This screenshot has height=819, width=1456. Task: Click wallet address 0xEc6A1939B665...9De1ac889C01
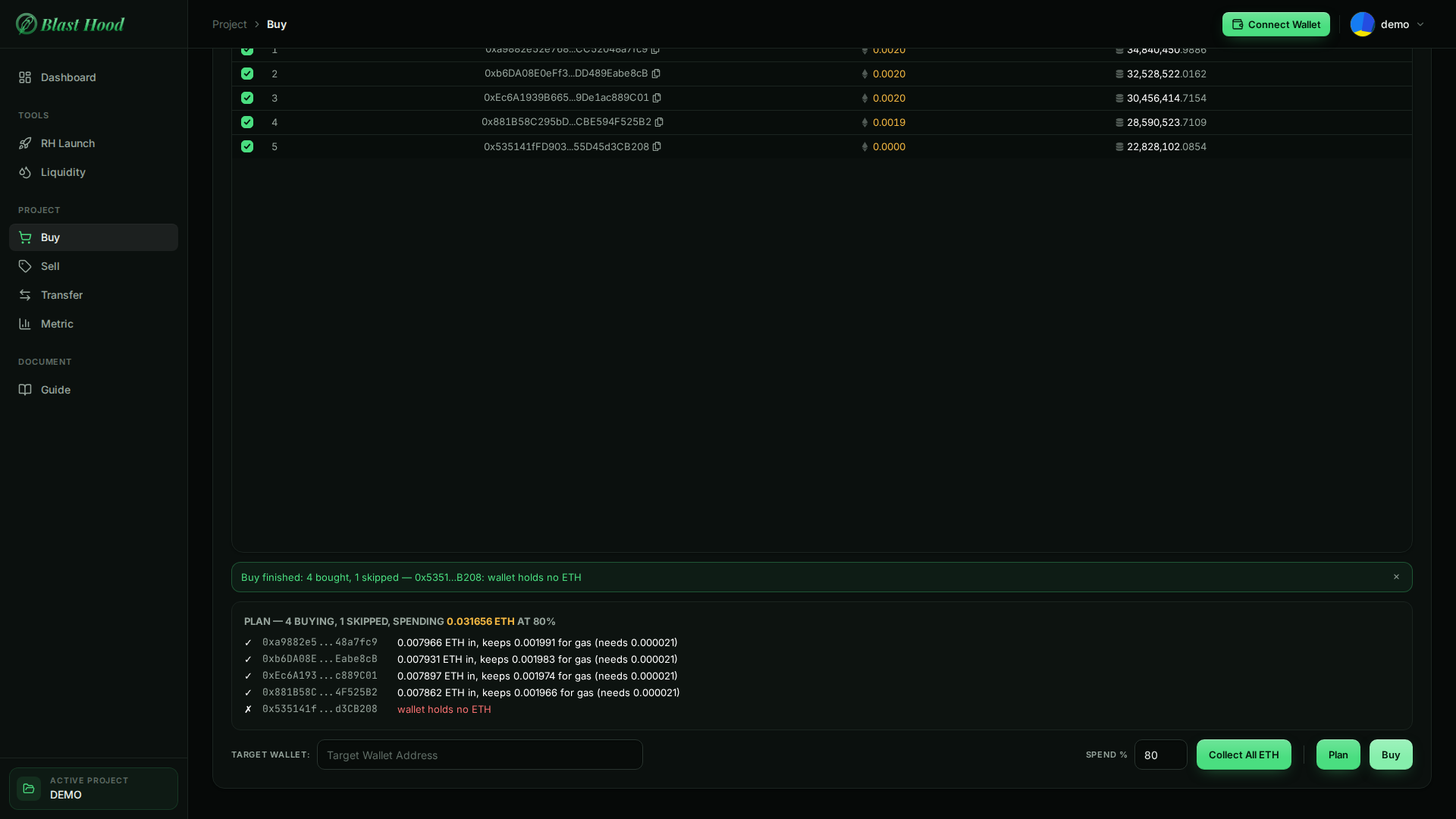point(566,98)
